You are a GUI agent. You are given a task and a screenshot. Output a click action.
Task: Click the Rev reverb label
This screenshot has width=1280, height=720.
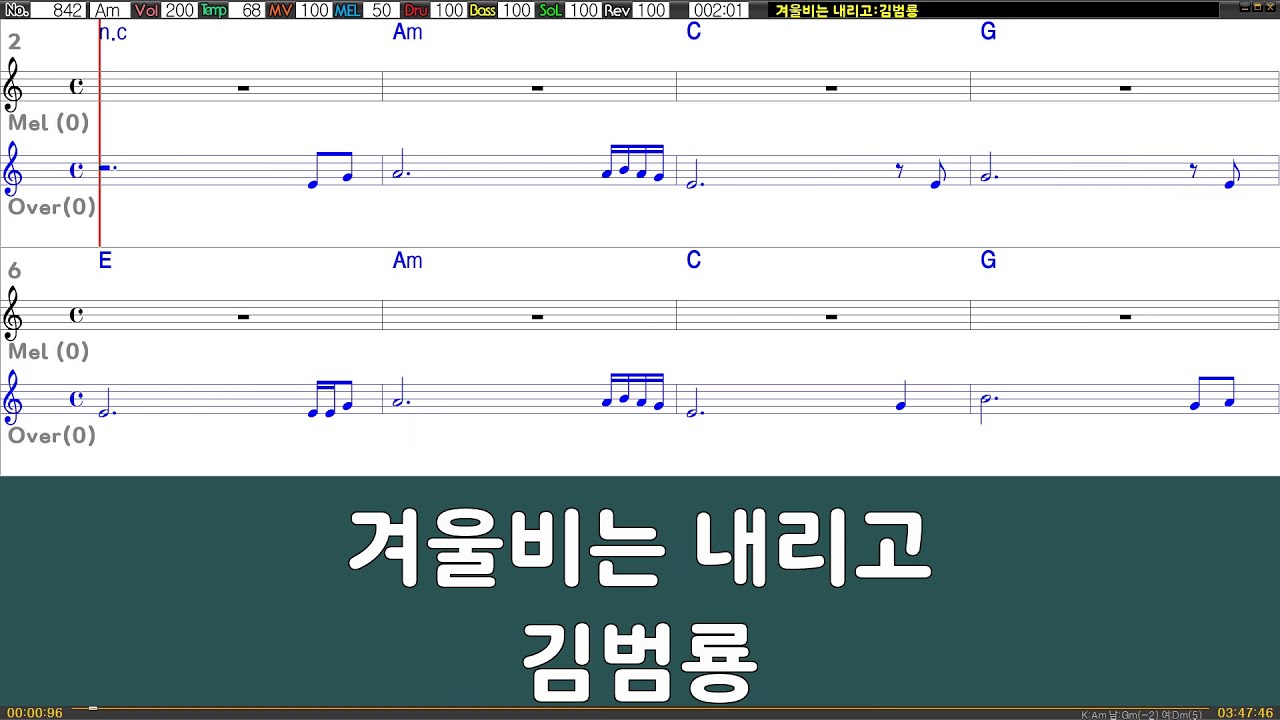(617, 10)
